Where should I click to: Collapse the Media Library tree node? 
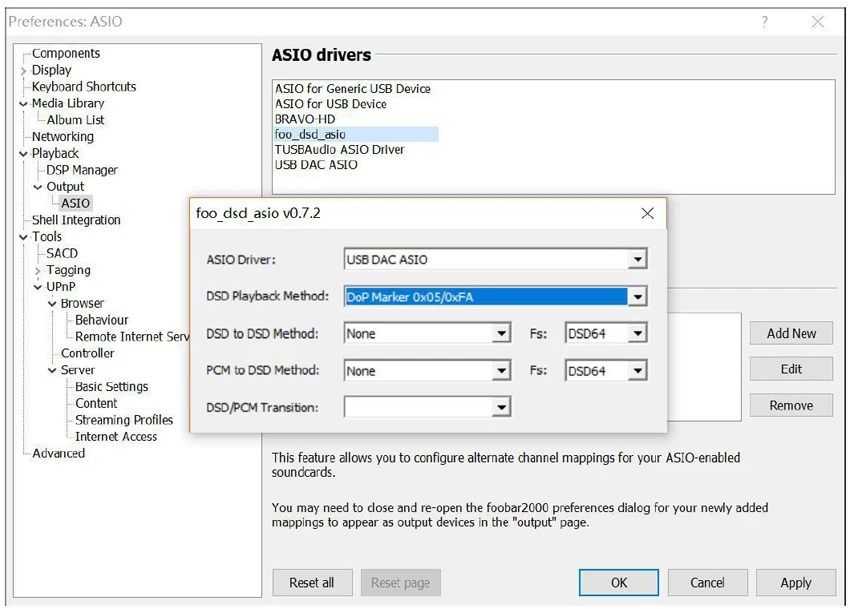(23, 104)
